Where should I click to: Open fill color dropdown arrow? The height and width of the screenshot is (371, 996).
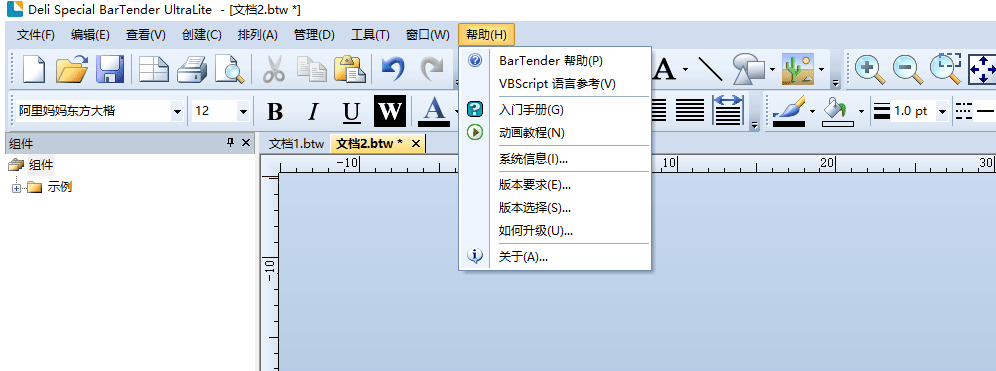pyautogui.click(x=861, y=111)
